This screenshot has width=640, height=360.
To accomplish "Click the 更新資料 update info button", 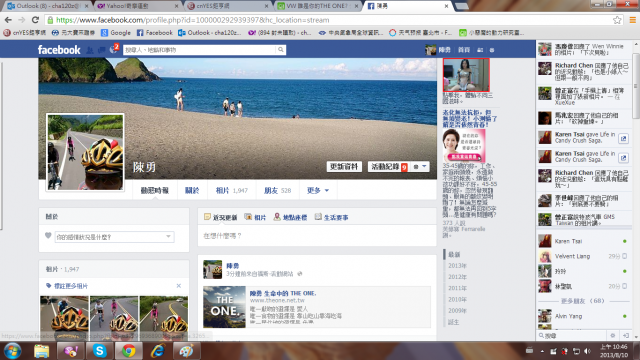I will (344, 167).
